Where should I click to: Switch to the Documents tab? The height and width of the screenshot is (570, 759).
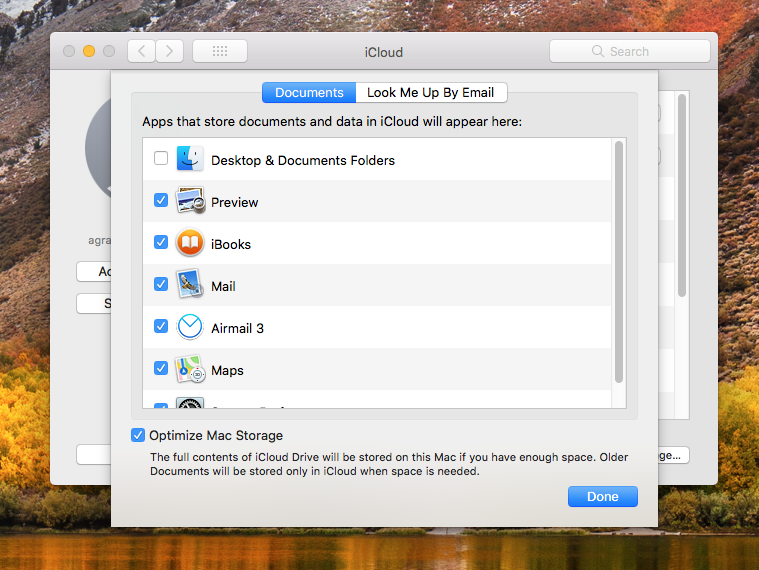(x=309, y=92)
